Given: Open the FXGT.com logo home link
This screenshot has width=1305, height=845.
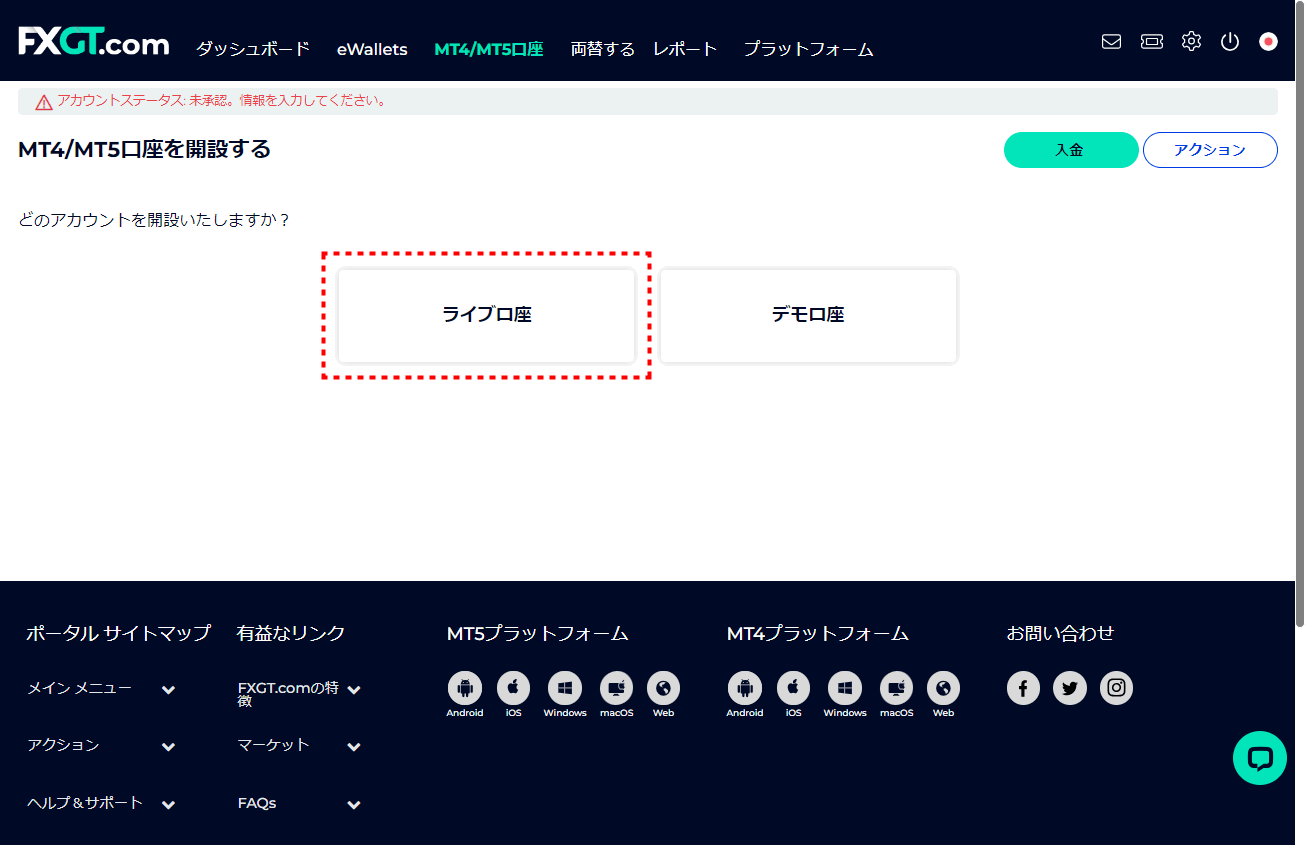Looking at the screenshot, I should [x=94, y=42].
